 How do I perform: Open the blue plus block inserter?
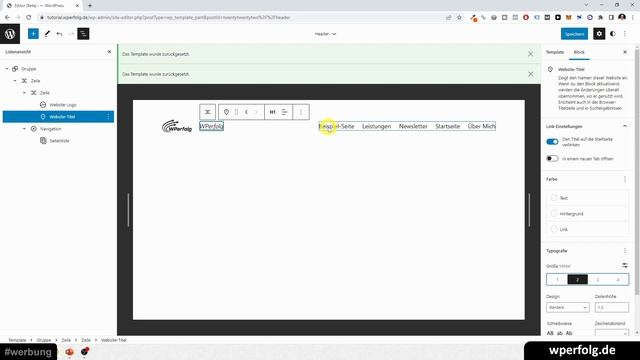click(33, 34)
